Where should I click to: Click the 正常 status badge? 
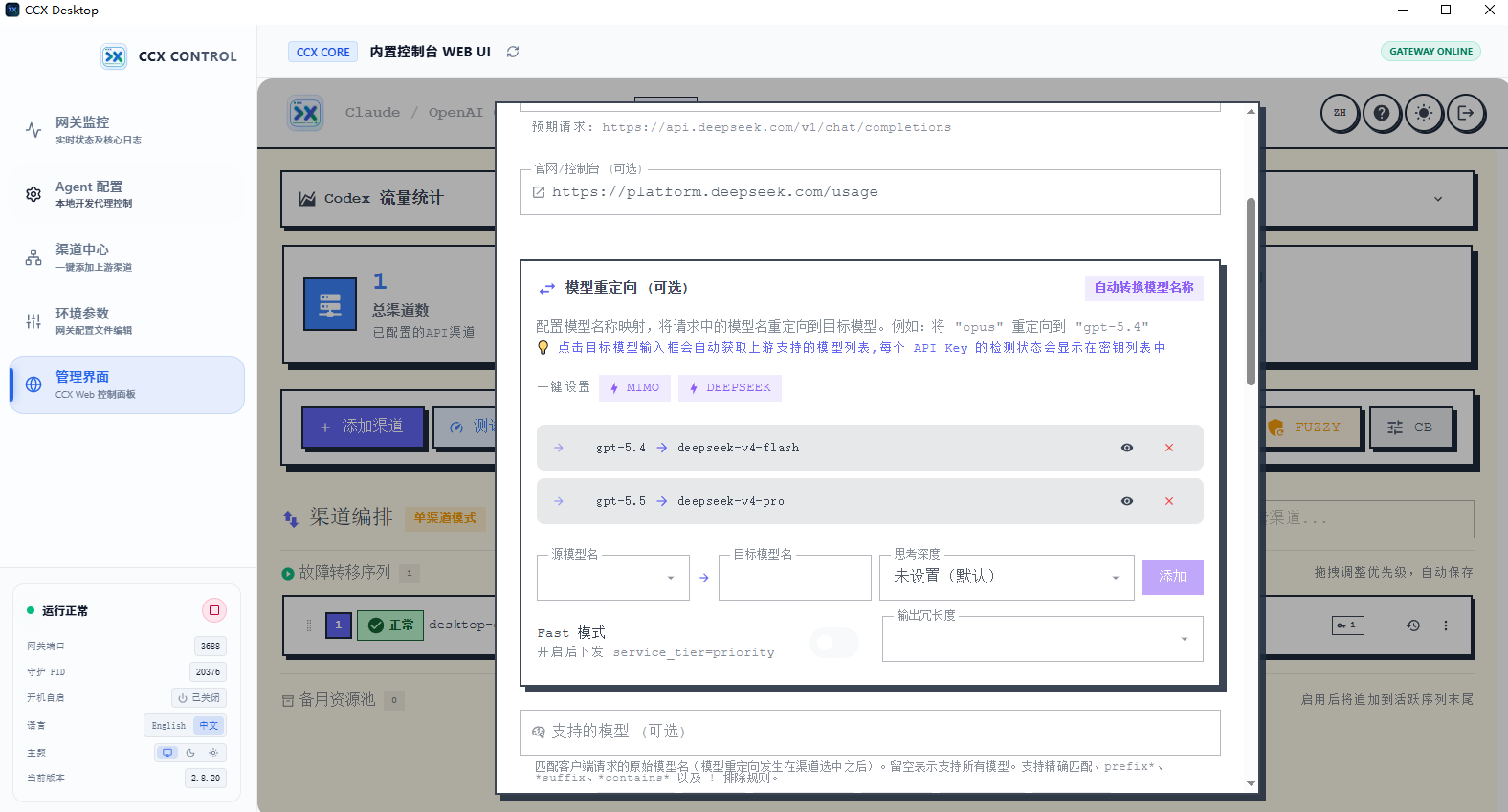(390, 625)
